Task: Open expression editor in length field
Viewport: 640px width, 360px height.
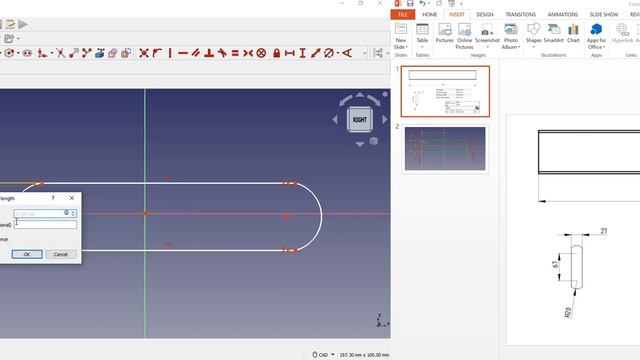Action: (x=67, y=213)
